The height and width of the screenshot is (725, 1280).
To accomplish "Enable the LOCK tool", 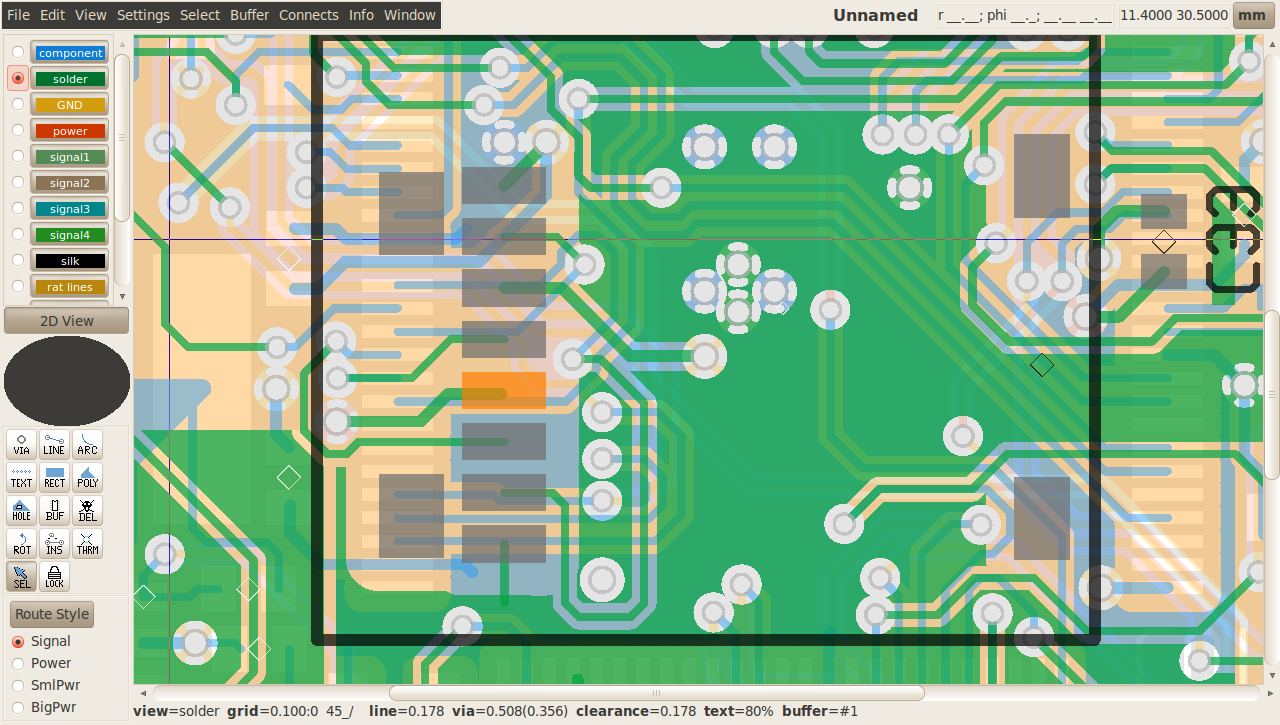I will click(x=54, y=576).
